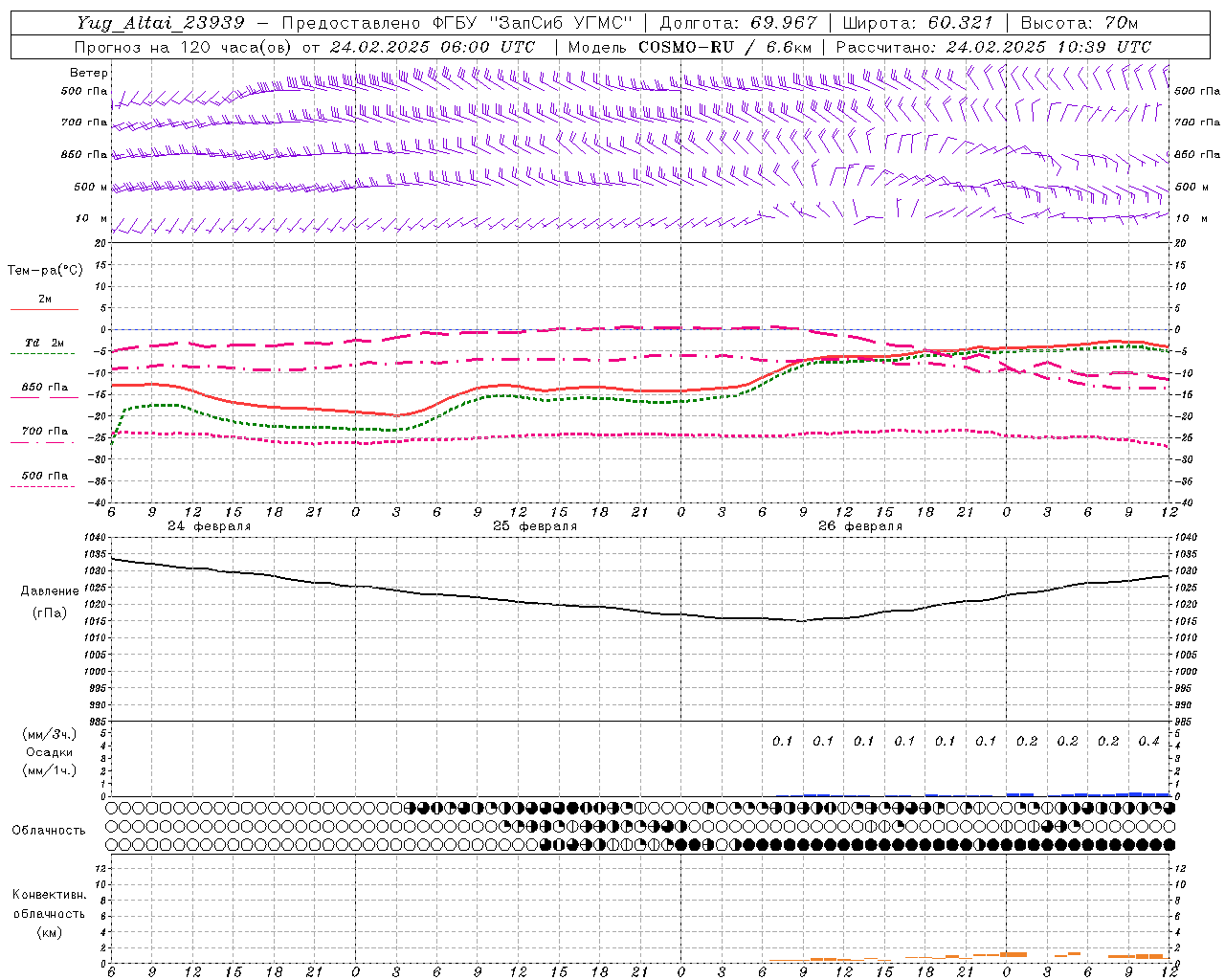Select the provider text ФГБУ "ЗапСиб УГМС"
Viewport: 1225px width, 980px height.
(531, 22)
